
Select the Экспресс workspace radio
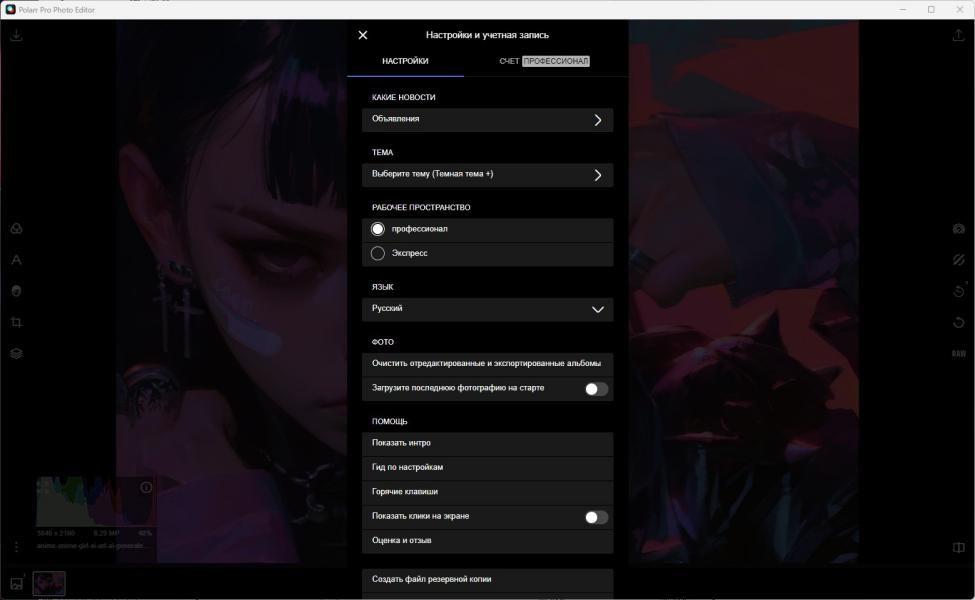pos(377,253)
